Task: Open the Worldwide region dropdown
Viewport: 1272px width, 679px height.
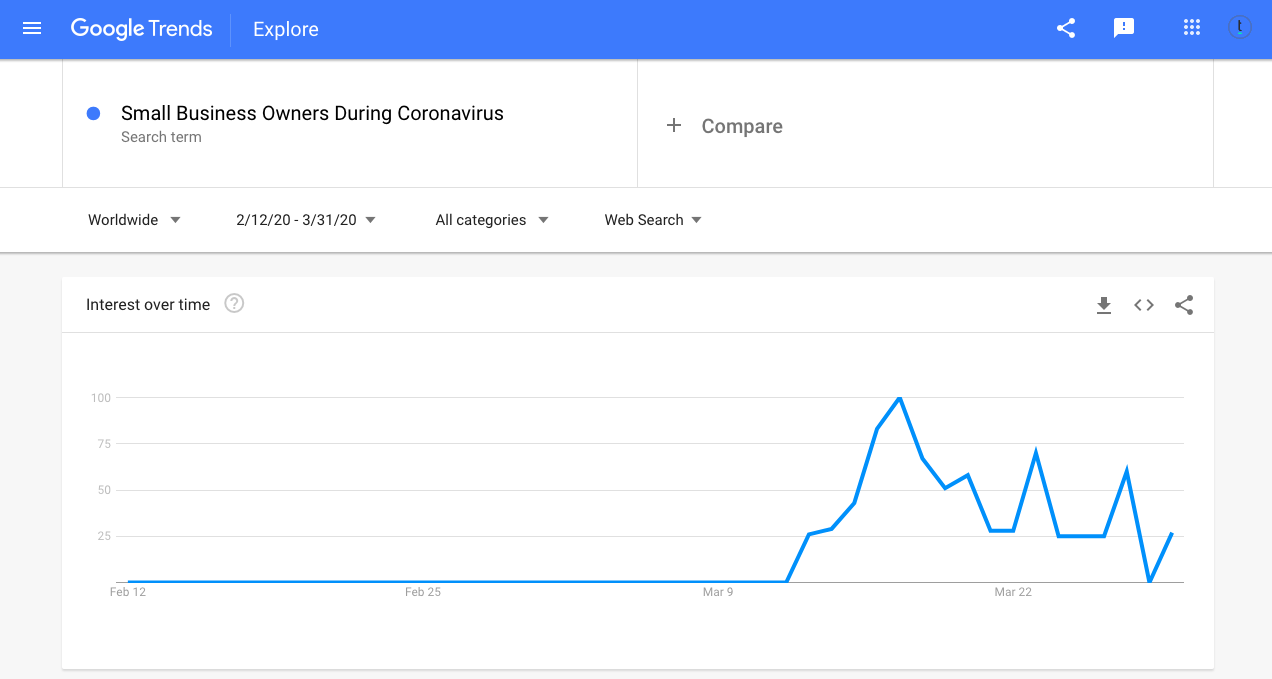Action: coord(134,220)
